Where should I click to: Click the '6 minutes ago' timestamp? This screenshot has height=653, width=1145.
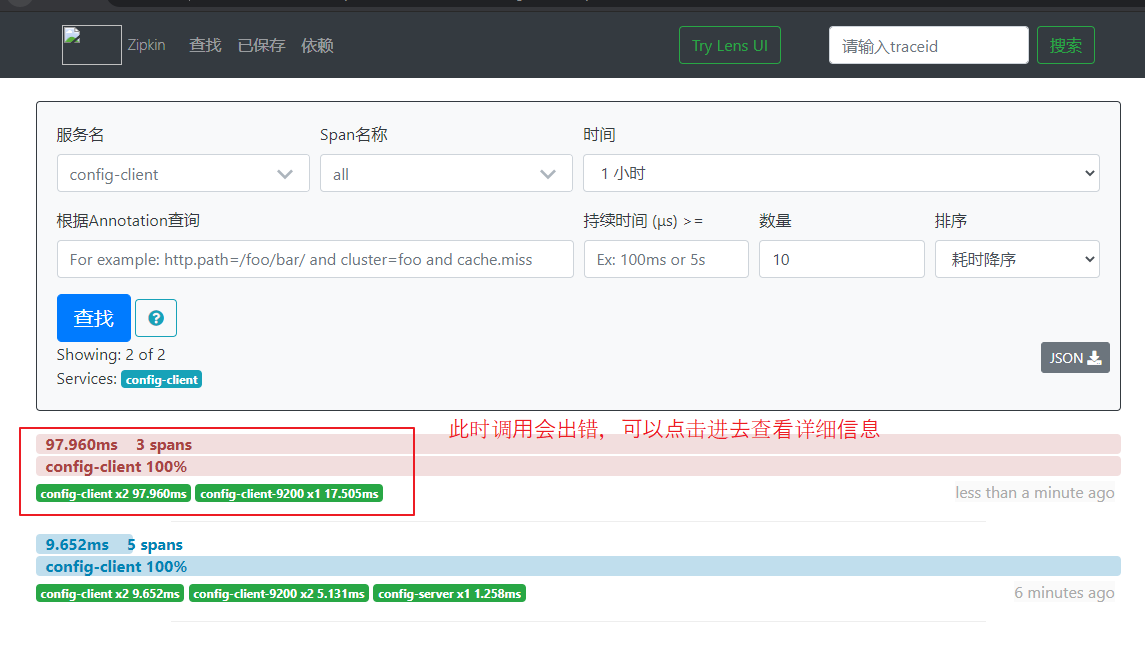pos(1064,592)
